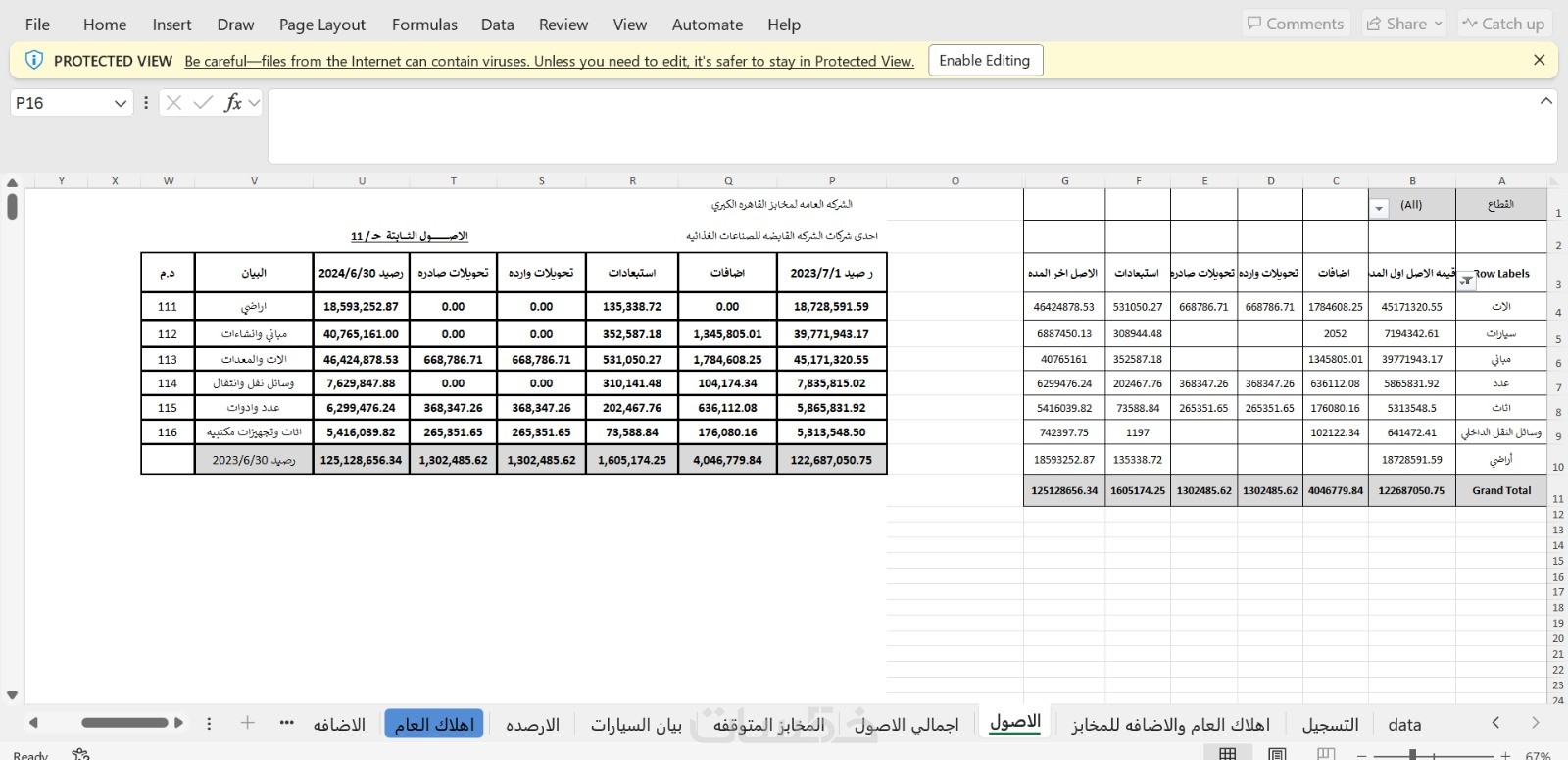Click the zoom slider handle
The image size is (1568, 760).
pos(1412,755)
